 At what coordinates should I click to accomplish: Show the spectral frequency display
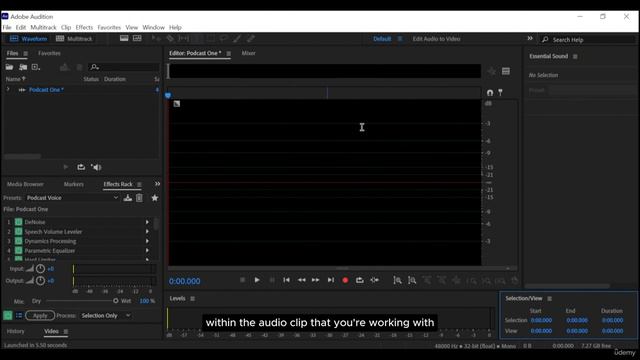[x=124, y=38]
